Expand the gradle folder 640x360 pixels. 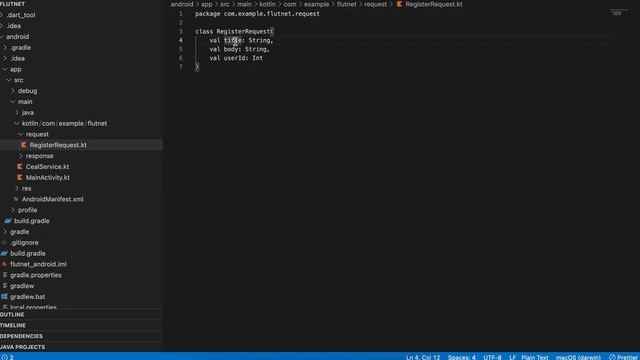coord(19,232)
